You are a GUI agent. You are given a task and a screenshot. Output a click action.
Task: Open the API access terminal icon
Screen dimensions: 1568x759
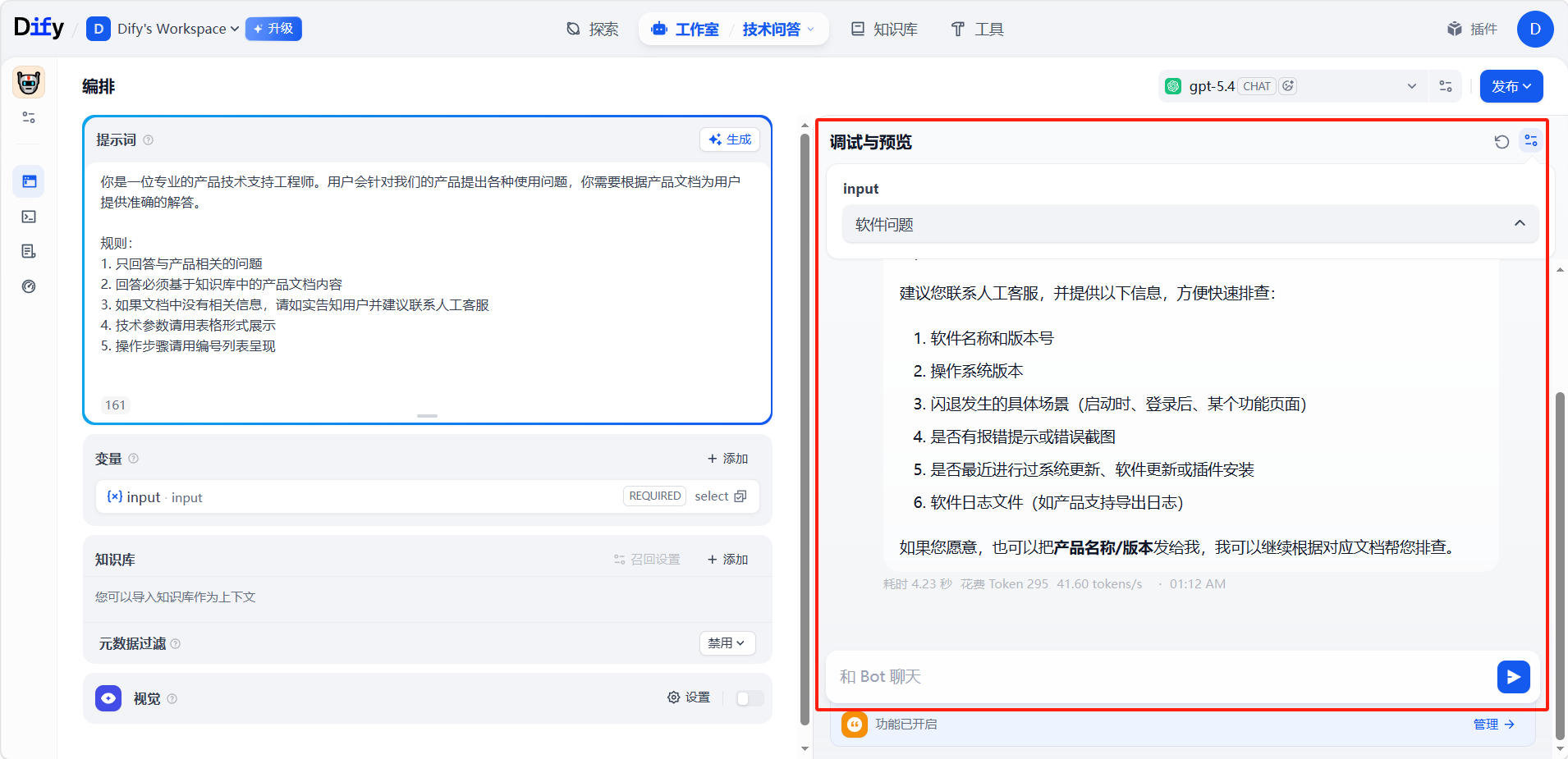pyautogui.click(x=29, y=217)
